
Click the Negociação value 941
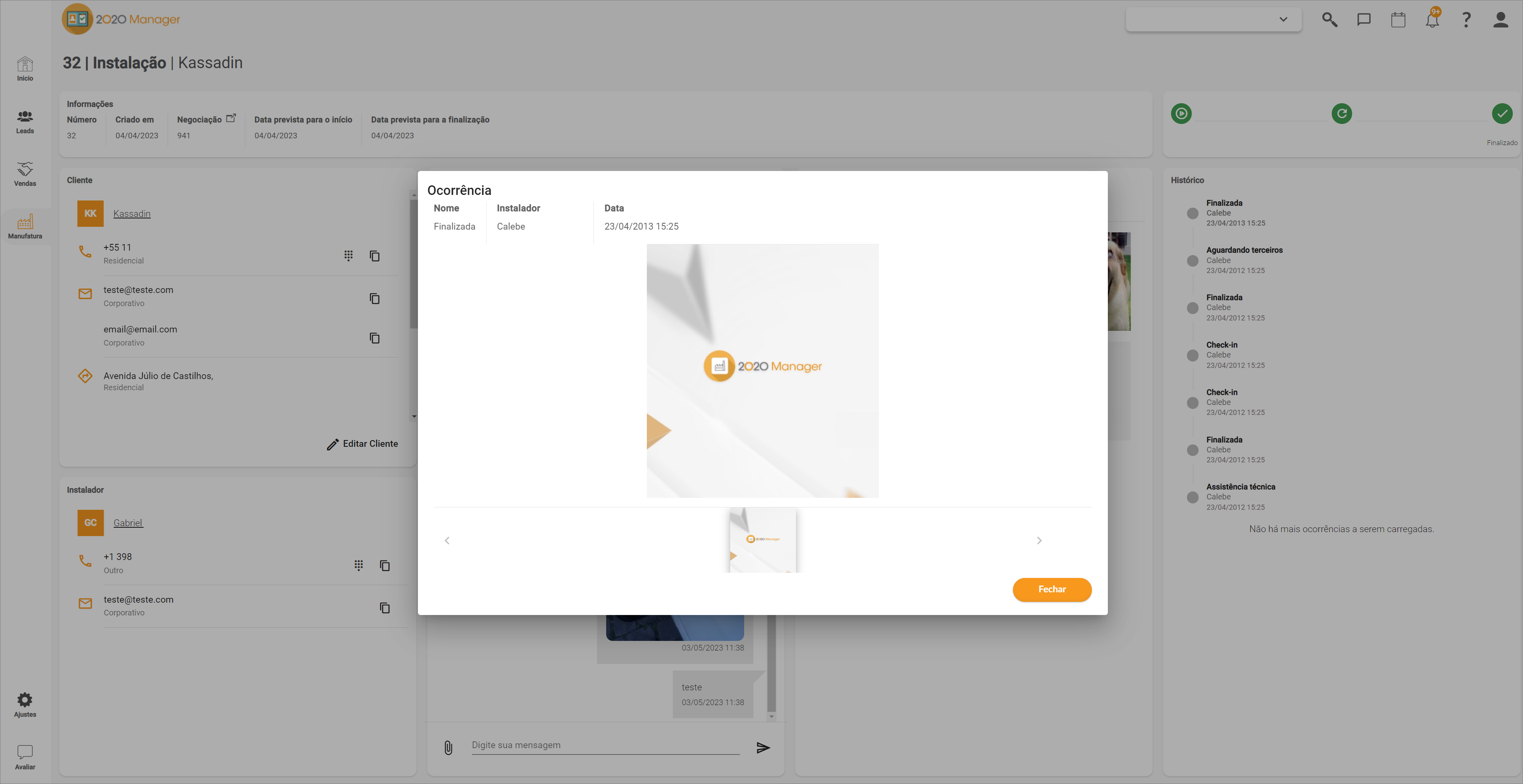(183, 135)
